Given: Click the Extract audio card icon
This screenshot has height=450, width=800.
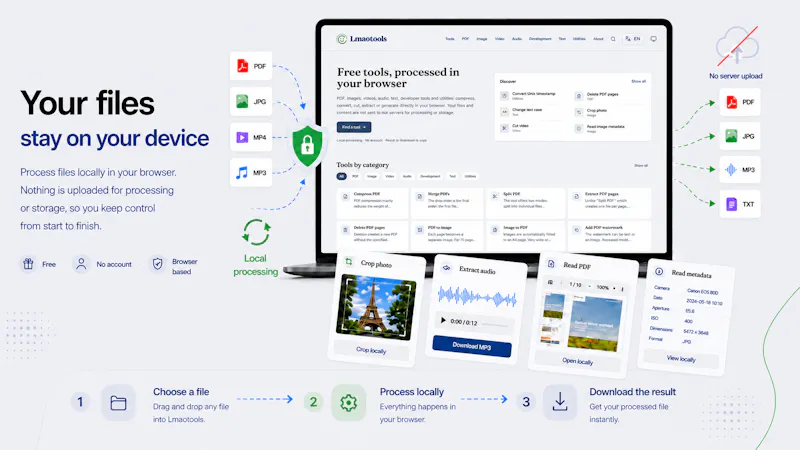Looking at the screenshot, I should [x=446, y=267].
